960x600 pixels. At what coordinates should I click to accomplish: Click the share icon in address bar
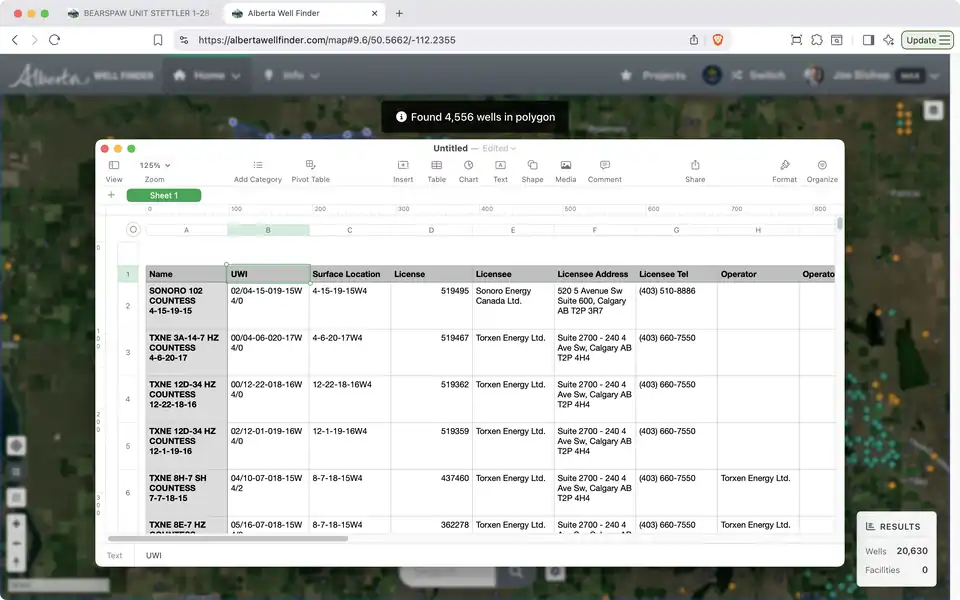pos(694,40)
